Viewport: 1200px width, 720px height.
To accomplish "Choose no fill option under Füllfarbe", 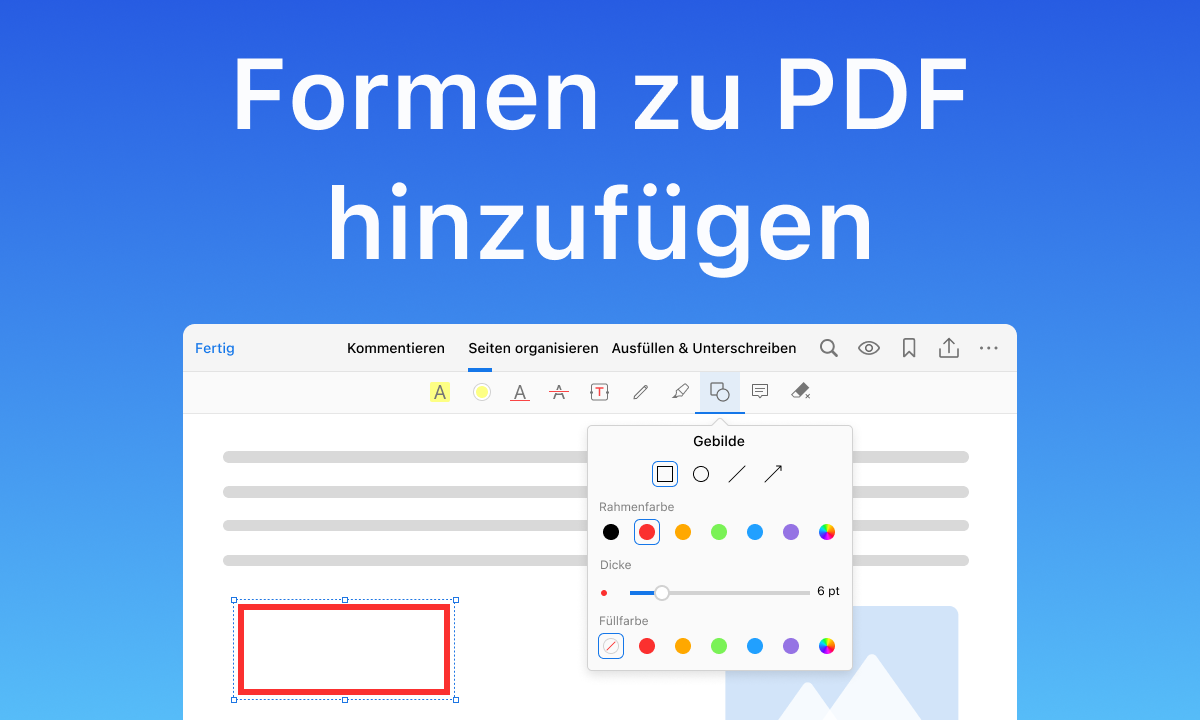I will pos(611,646).
